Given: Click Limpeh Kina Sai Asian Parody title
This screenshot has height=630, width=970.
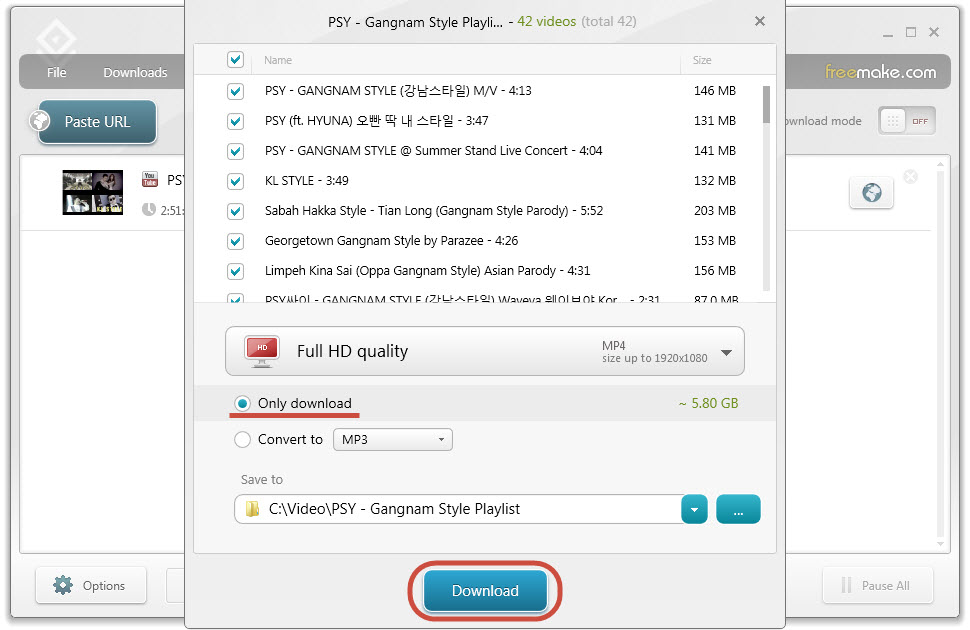Looking at the screenshot, I should tap(427, 270).
